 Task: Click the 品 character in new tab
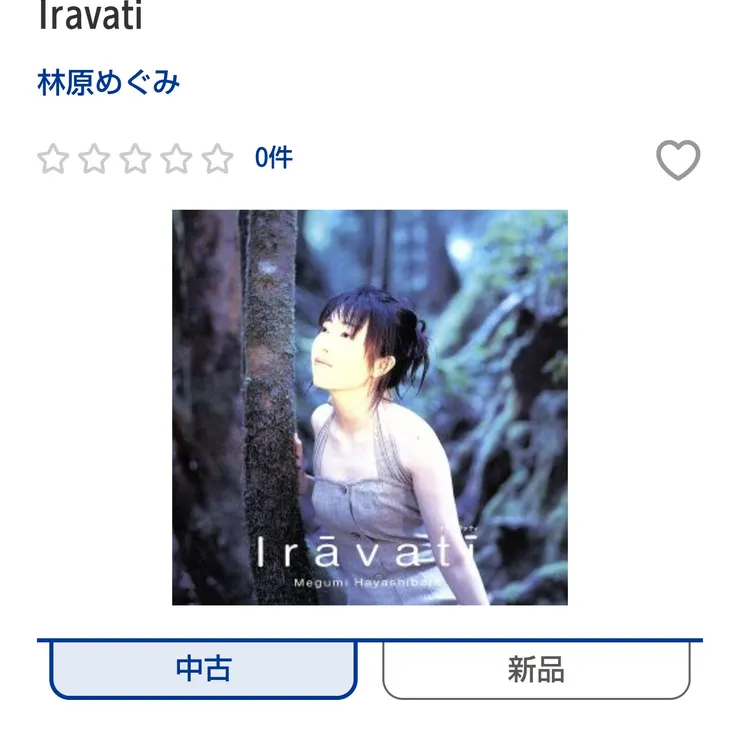pyautogui.click(x=551, y=669)
